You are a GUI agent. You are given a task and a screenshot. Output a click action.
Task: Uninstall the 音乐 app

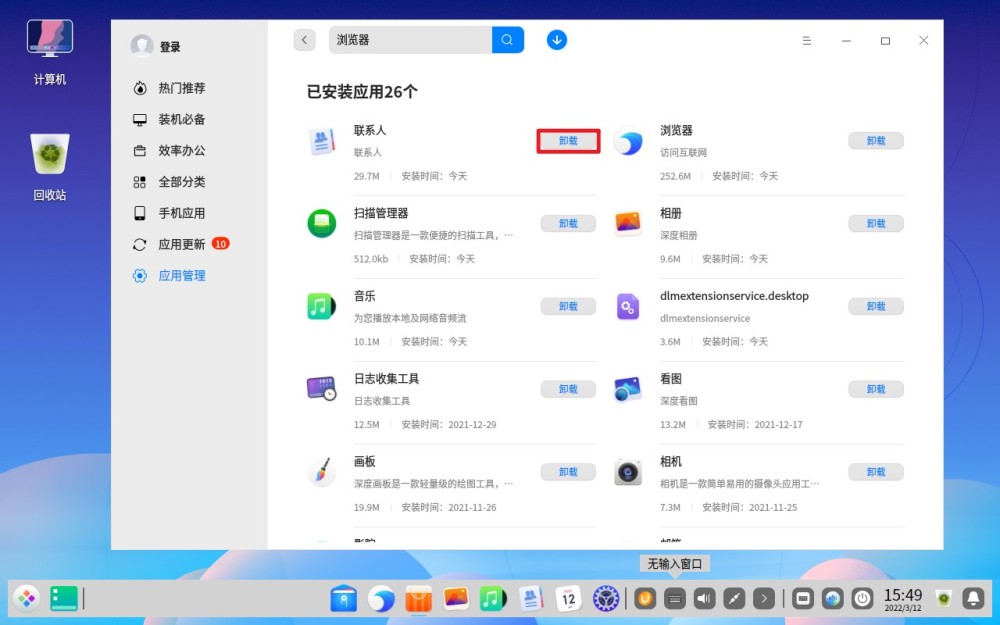pyautogui.click(x=568, y=306)
